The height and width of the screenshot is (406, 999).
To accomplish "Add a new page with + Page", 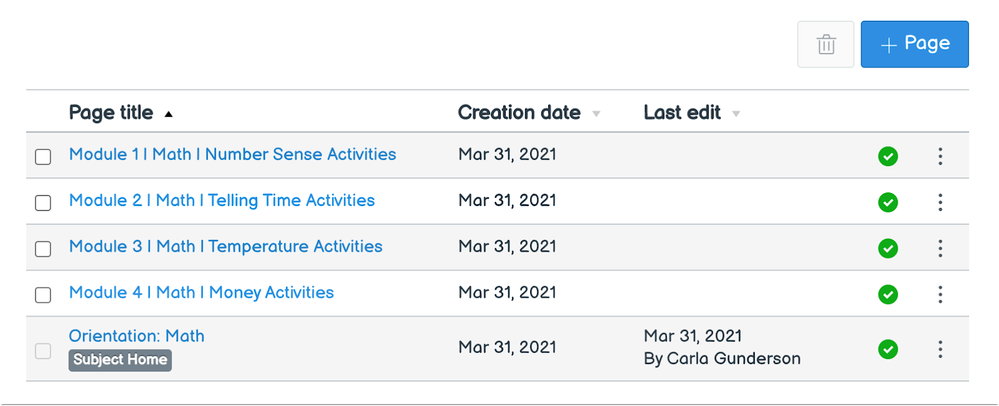I will pos(914,44).
